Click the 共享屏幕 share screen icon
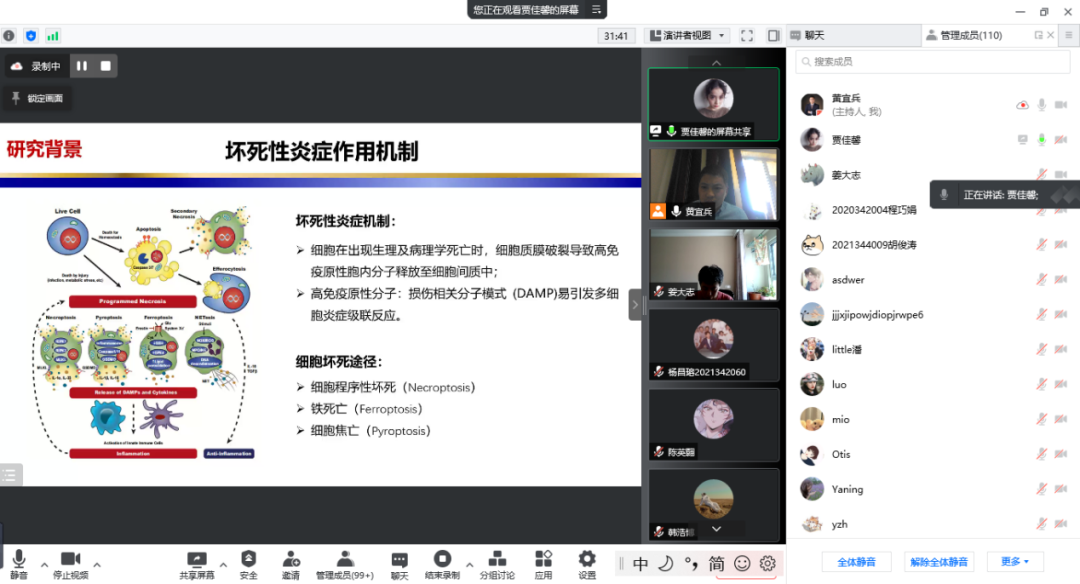The width and height of the screenshot is (1080, 584). coord(196,560)
